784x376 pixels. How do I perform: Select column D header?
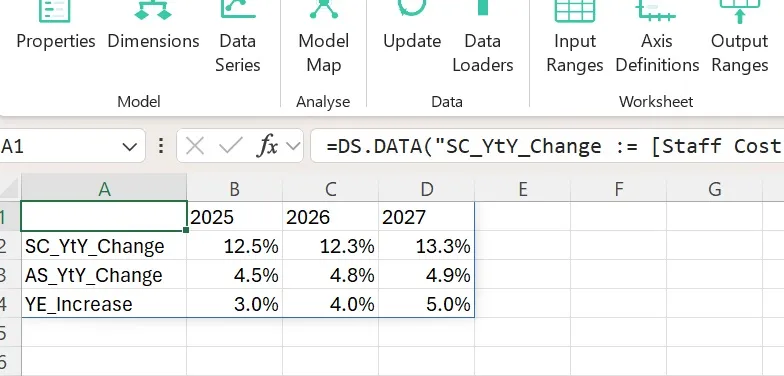click(x=426, y=188)
